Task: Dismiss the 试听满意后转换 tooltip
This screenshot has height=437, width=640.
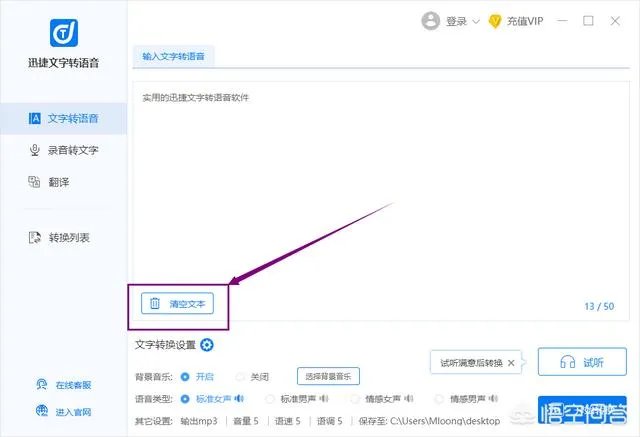Action: (x=511, y=363)
